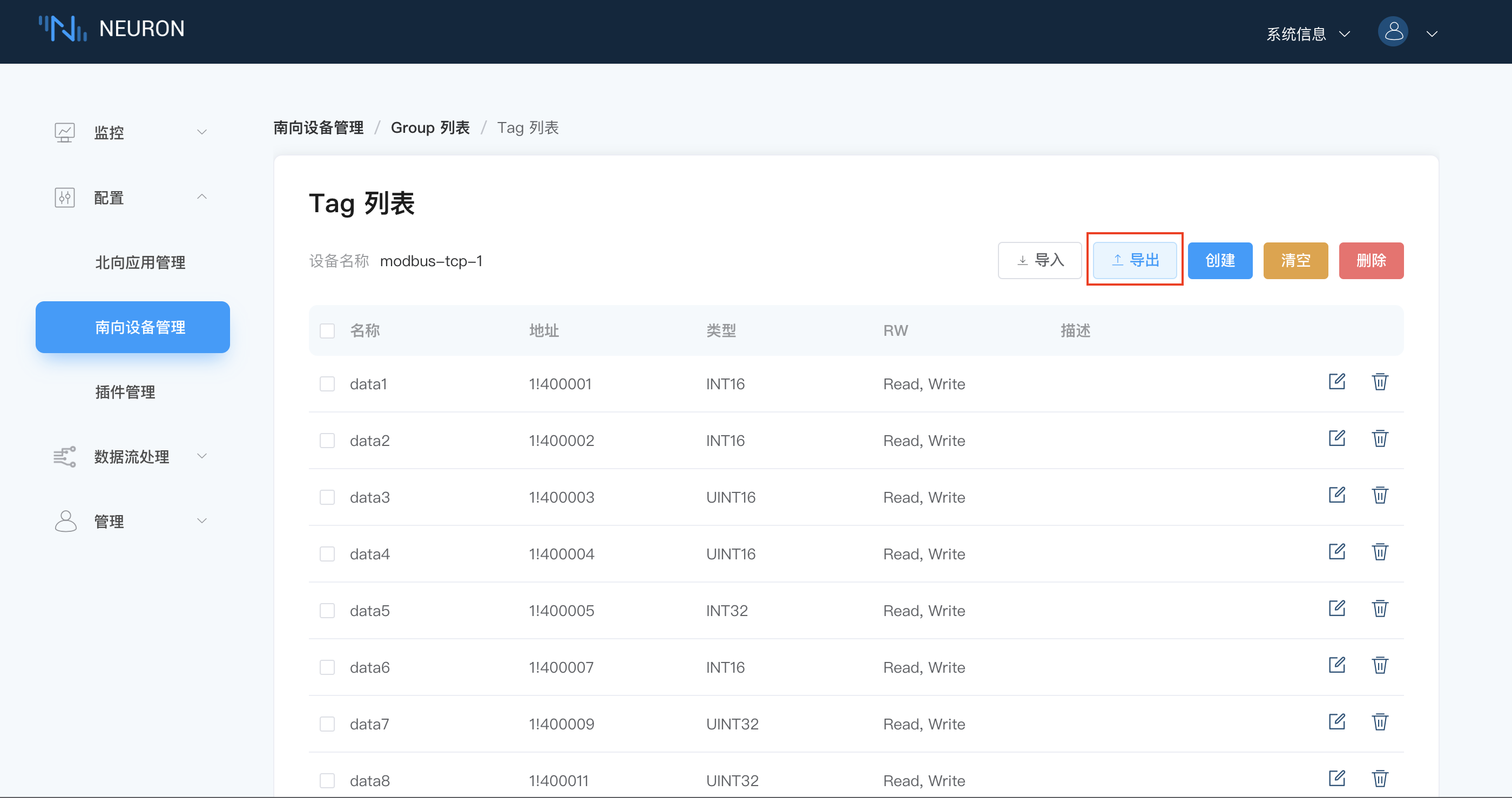The image size is (1512, 798).
Task: Delete the data5 tag via trash icon
Action: click(1380, 608)
